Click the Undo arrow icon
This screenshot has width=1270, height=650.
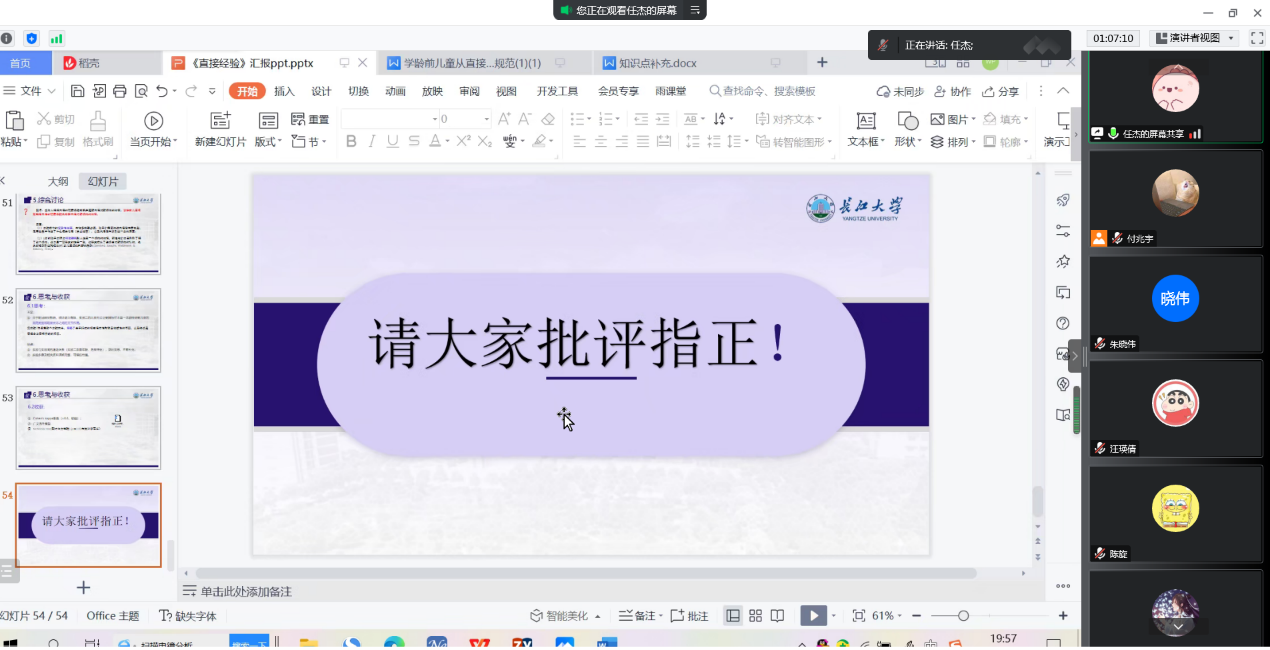pos(163,91)
